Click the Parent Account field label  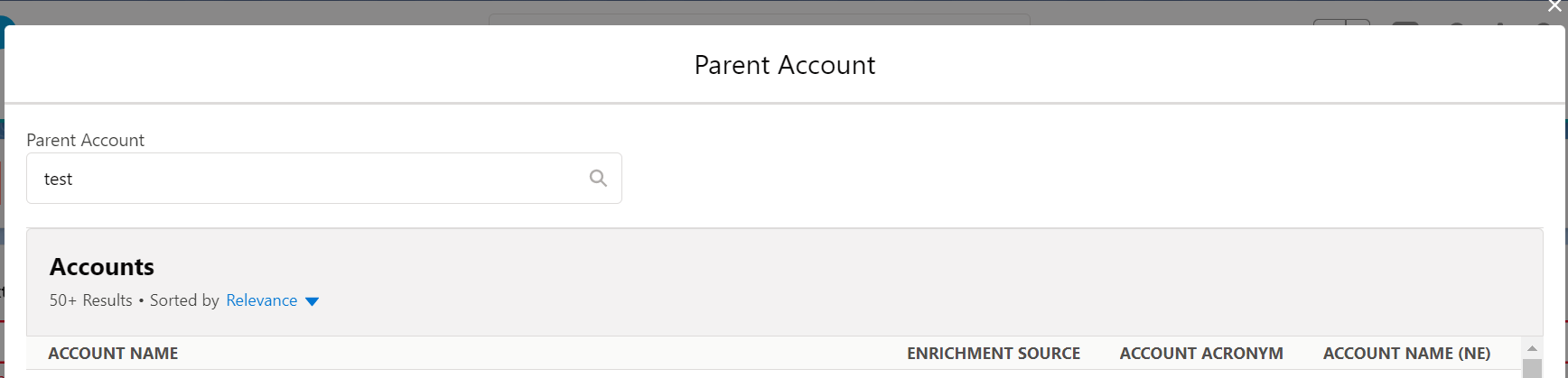tap(85, 140)
